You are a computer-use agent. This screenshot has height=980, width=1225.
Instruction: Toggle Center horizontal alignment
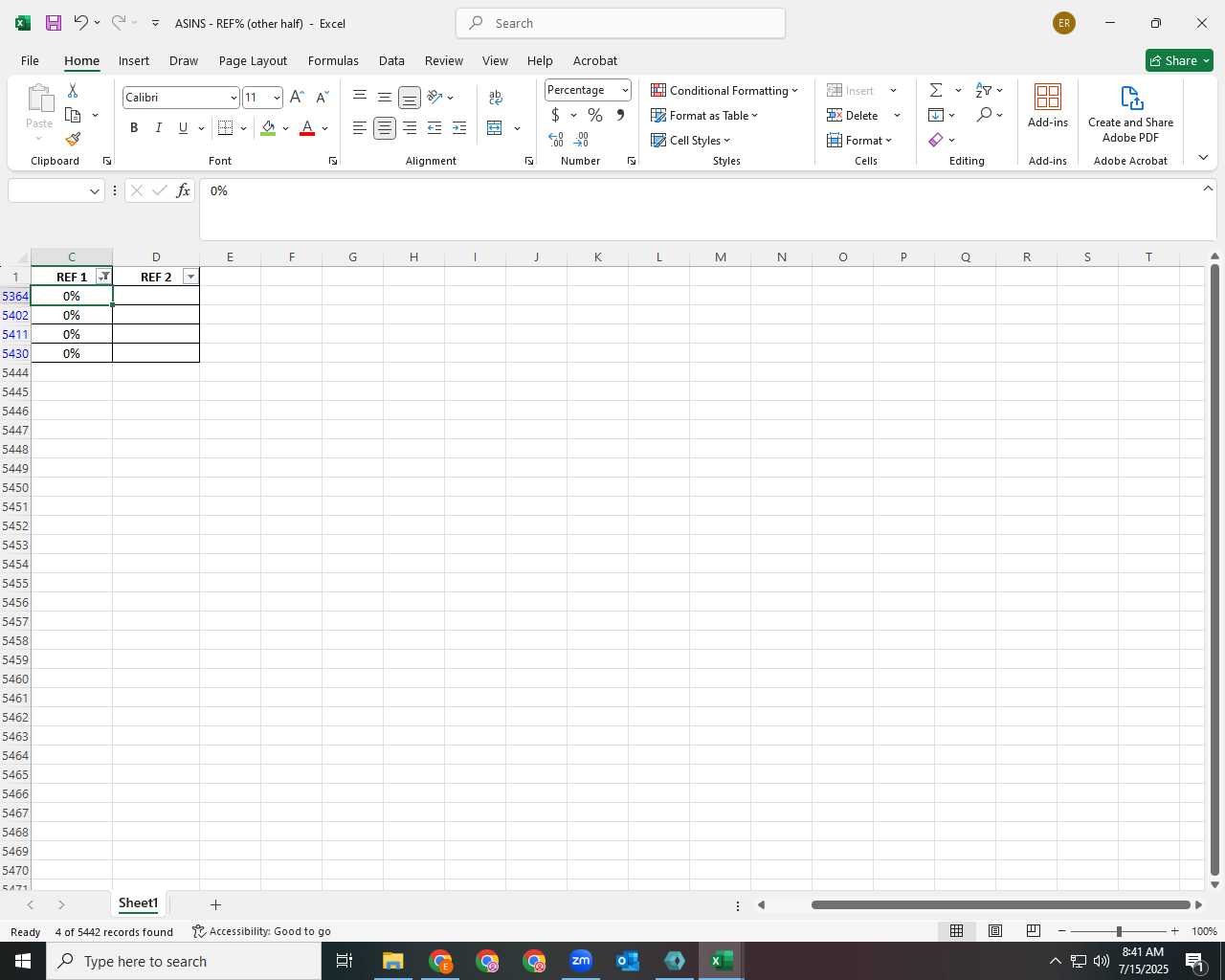click(x=385, y=128)
